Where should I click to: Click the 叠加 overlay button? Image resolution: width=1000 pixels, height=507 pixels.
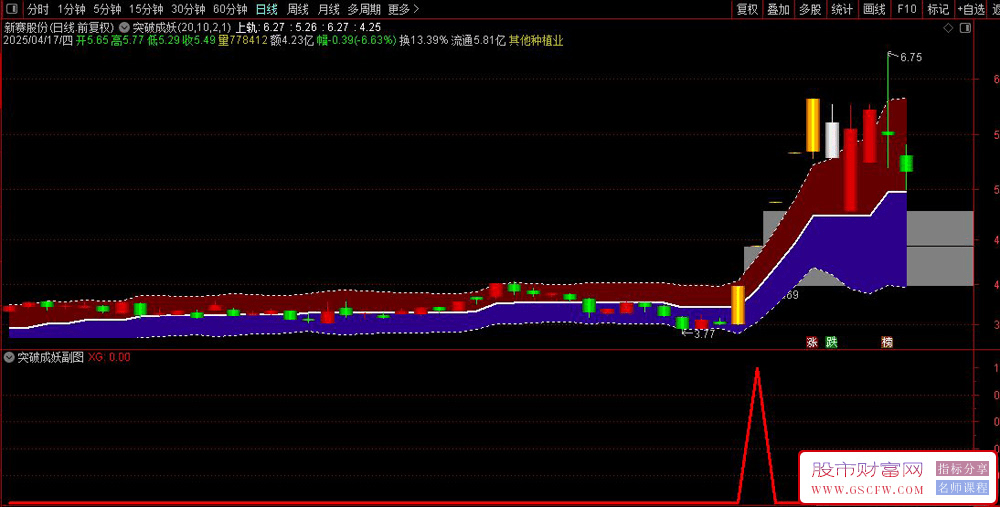778,9
